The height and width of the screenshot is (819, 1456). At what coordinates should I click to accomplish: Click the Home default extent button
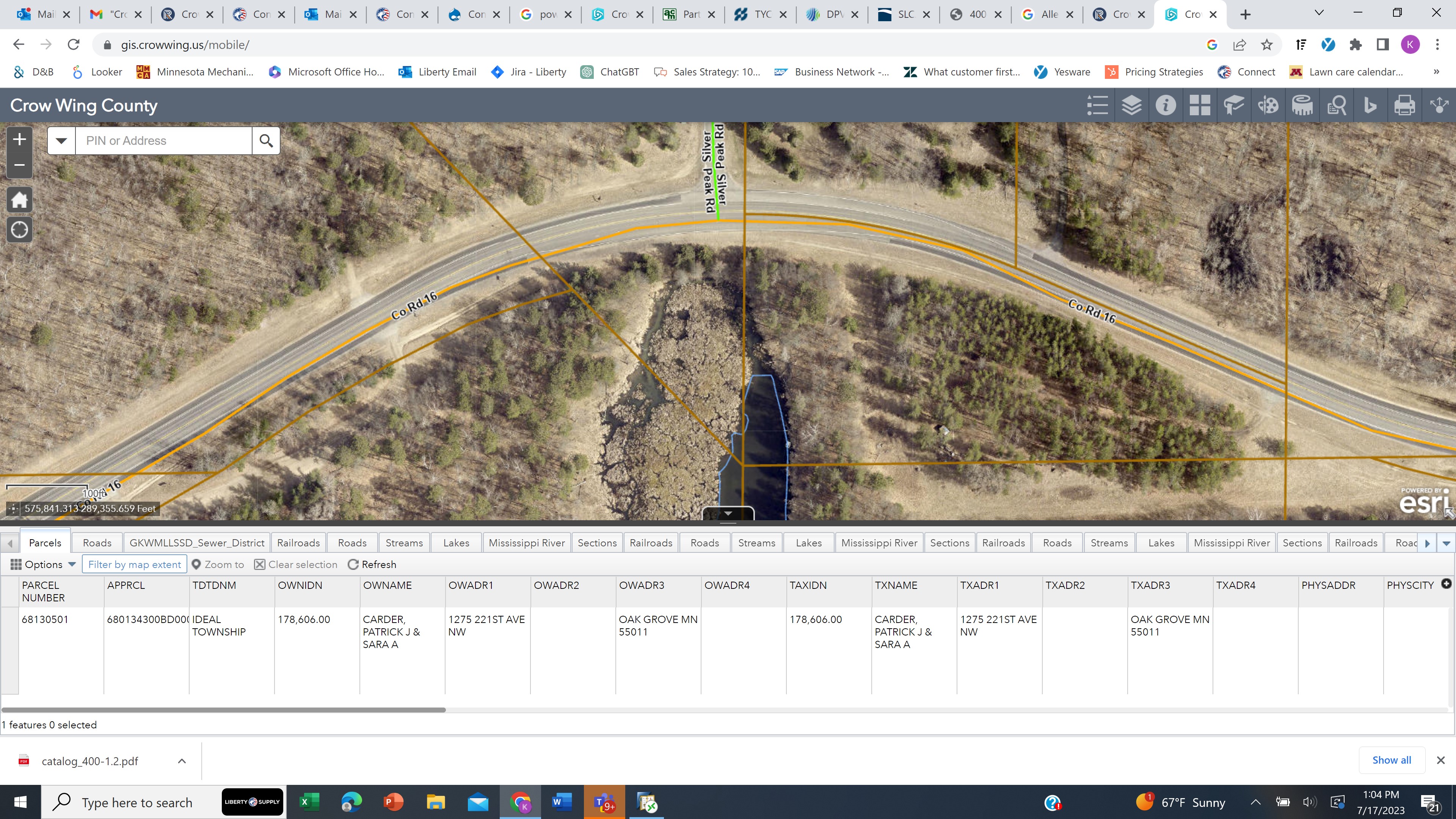tap(19, 199)
